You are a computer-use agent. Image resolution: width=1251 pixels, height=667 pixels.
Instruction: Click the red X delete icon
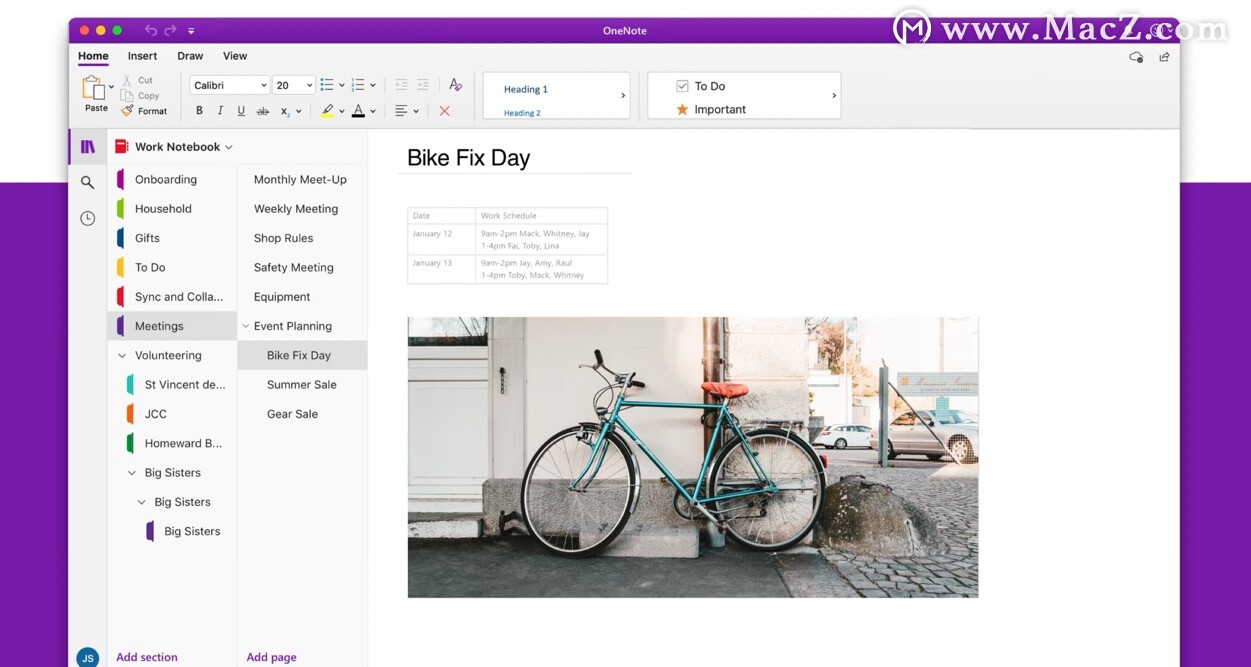pyautogui.click(x=445, y=111)
